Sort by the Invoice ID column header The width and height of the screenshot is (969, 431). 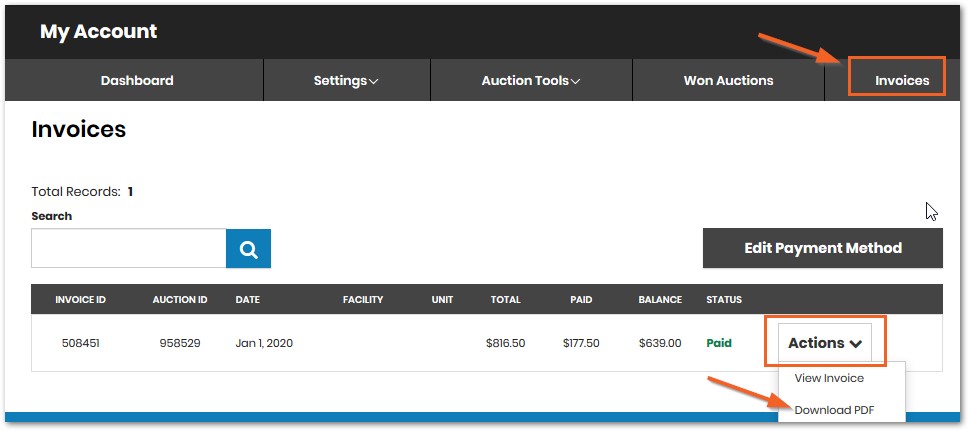pyautogui.click(x=80, y=299)
